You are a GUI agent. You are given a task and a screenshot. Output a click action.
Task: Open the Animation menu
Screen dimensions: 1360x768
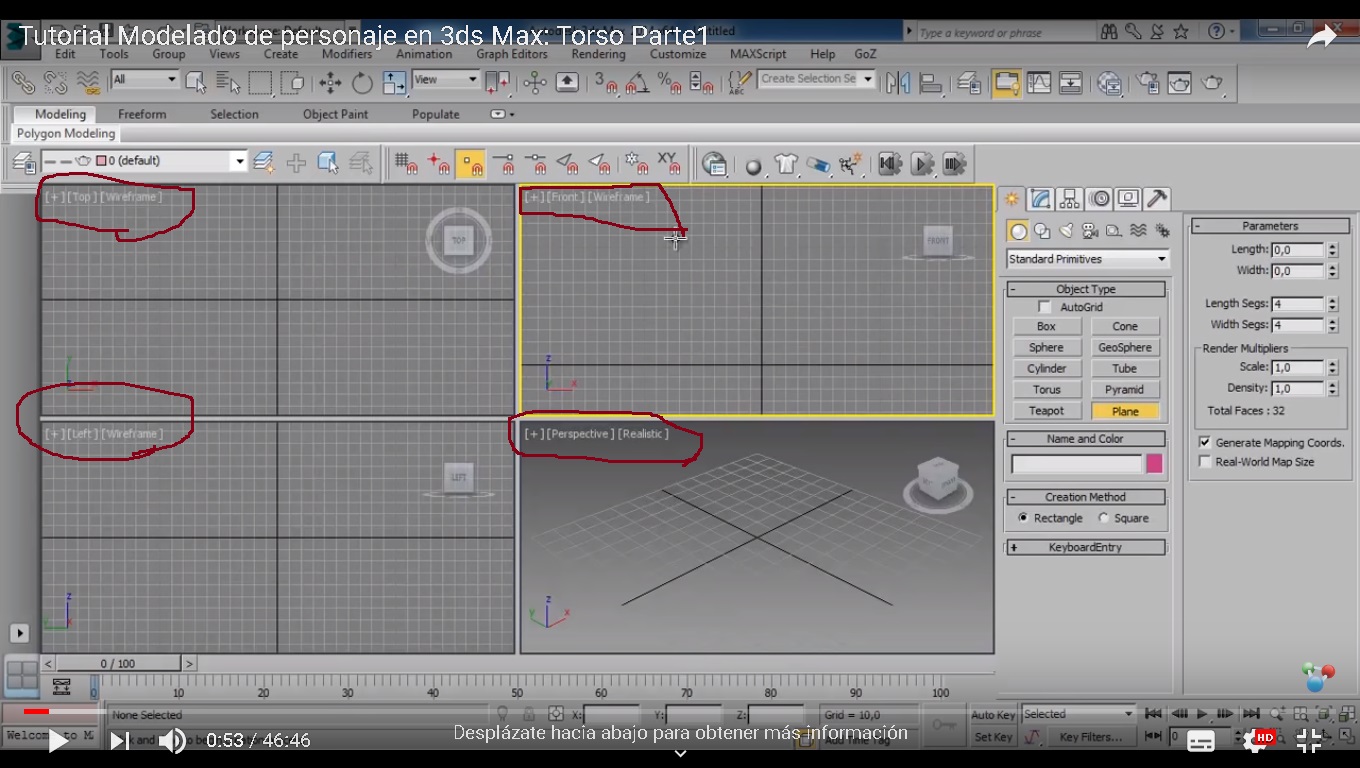click(424, 54)
